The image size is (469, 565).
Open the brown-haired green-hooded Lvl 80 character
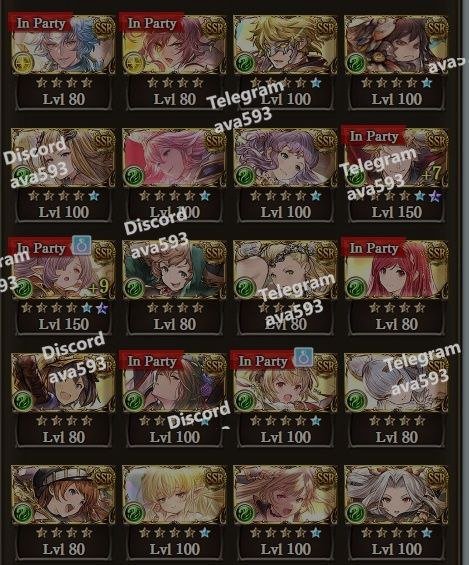[174, 270]
